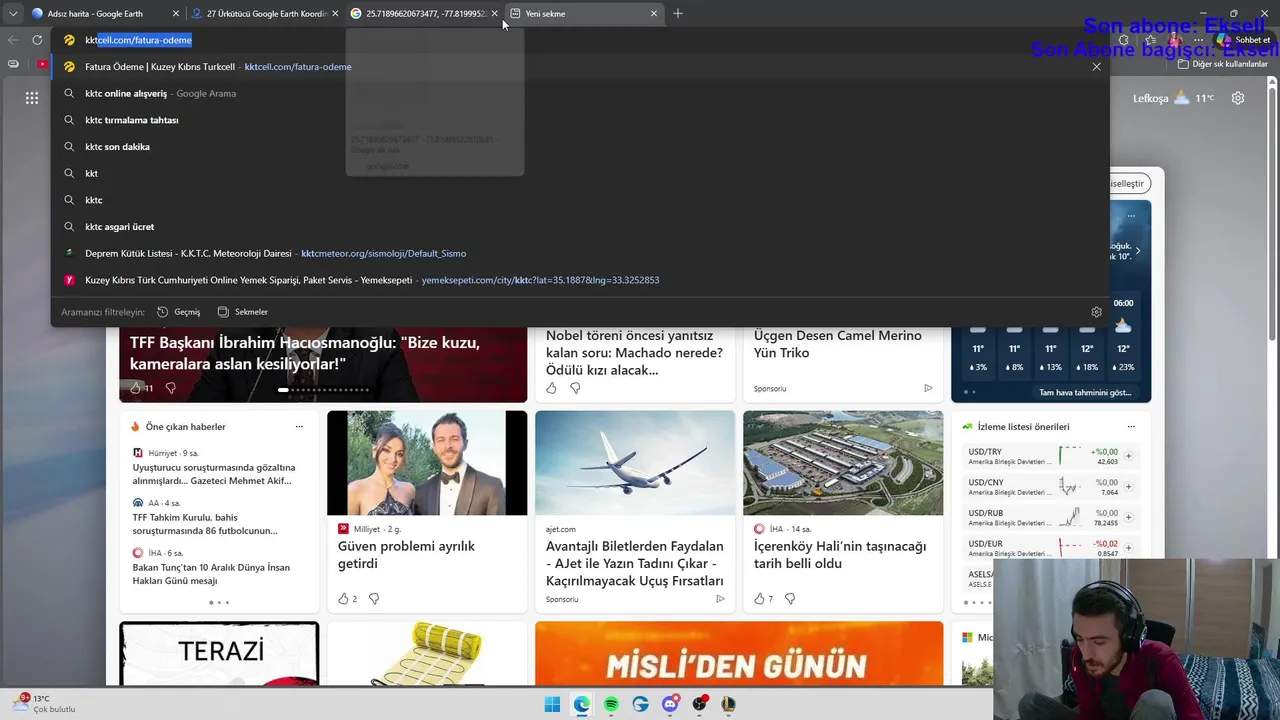Viewport: 1280px width, 720px height.
Task: Select the kktc son dakika suggestion
Action: pyautogui.click(x=580, y=147)
